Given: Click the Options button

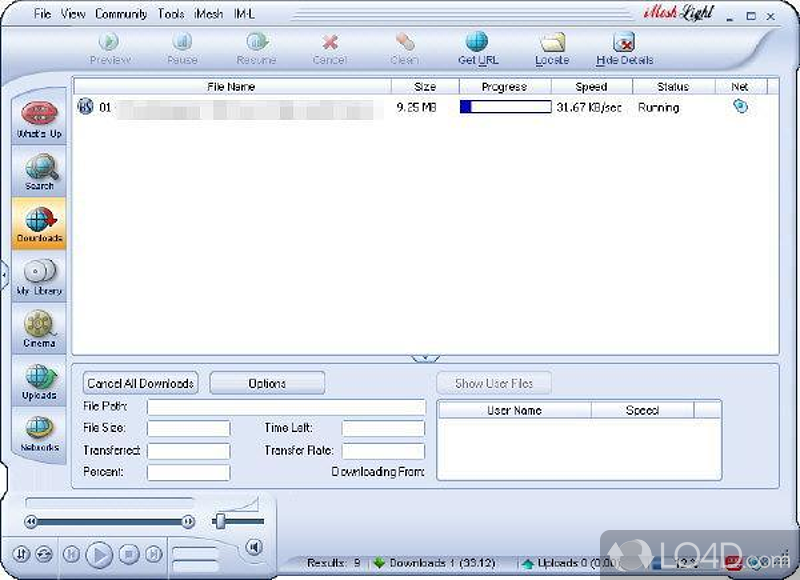Looking at the screenshot, I should [x=267, y=383].
